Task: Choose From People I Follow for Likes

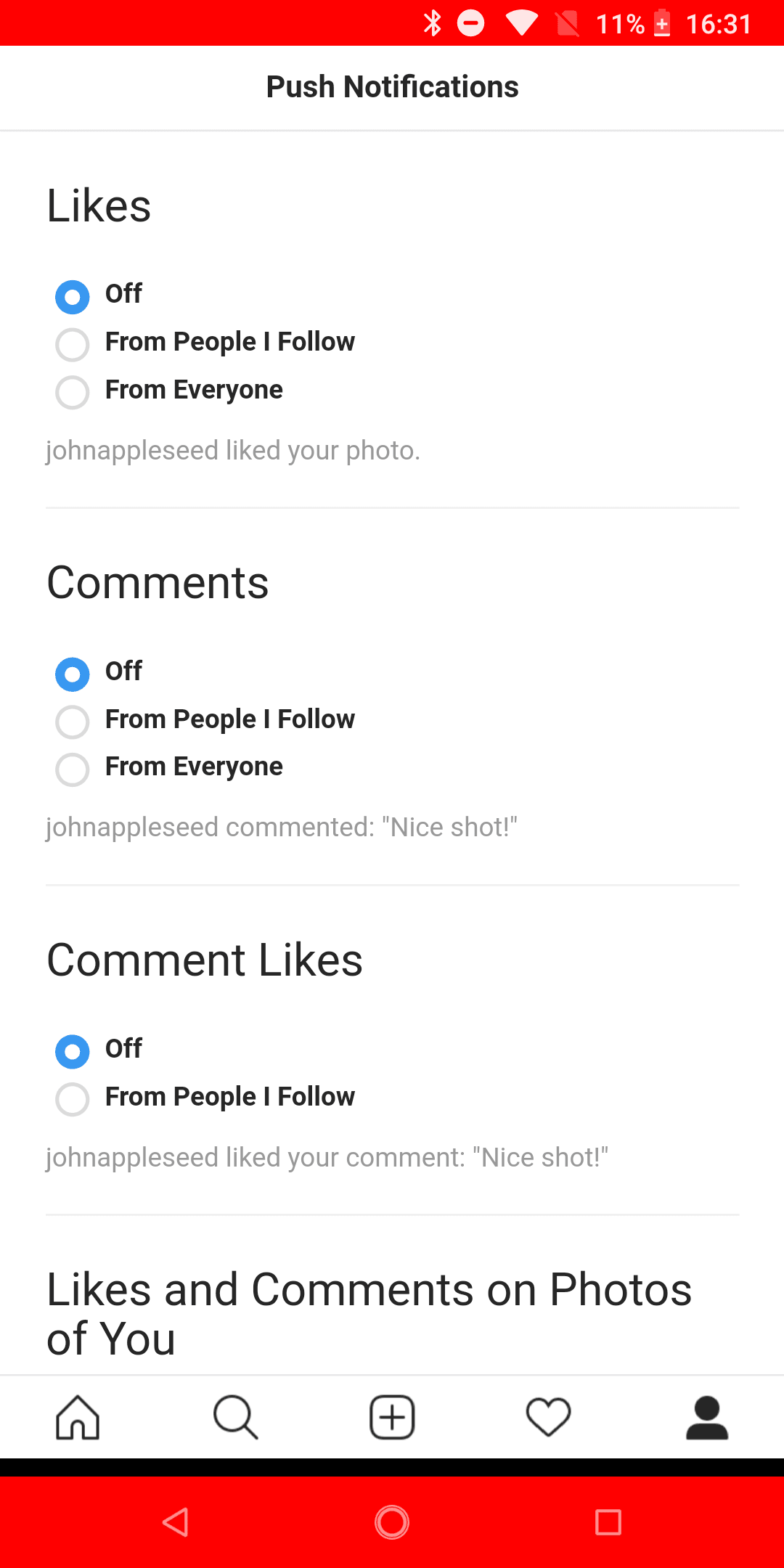Action: click(x=73, y=344)
